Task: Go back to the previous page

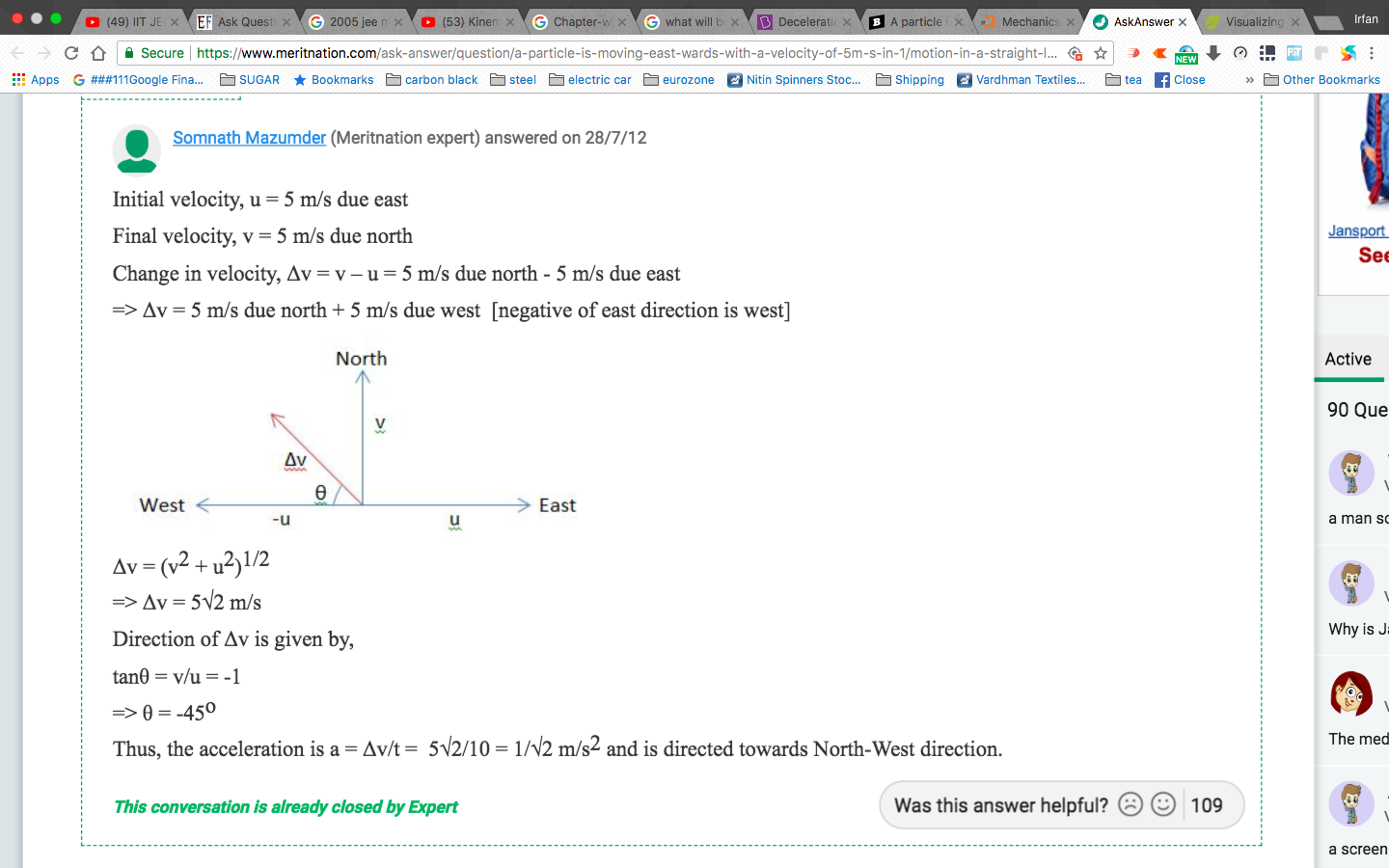Action: coord(17,53)
